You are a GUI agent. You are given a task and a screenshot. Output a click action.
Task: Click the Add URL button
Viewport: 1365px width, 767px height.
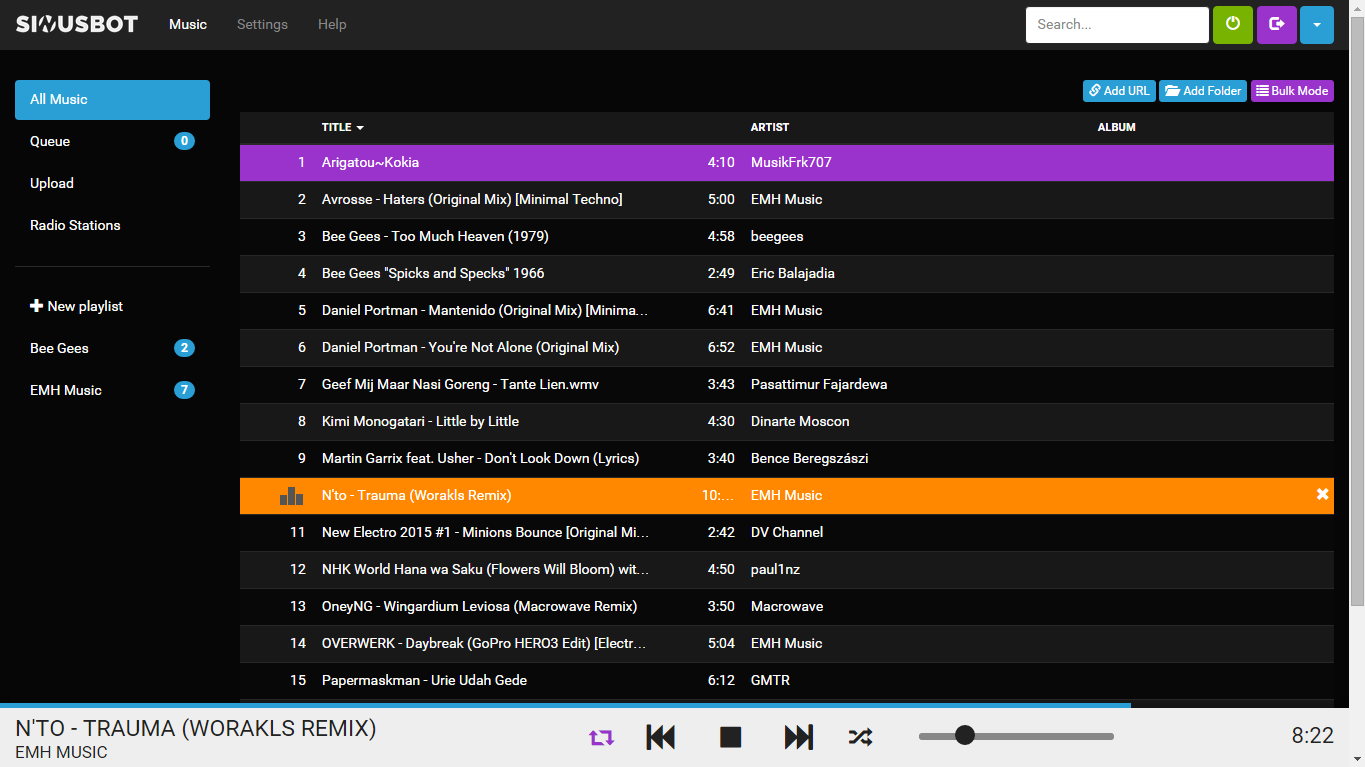[x=1119, y=91]
